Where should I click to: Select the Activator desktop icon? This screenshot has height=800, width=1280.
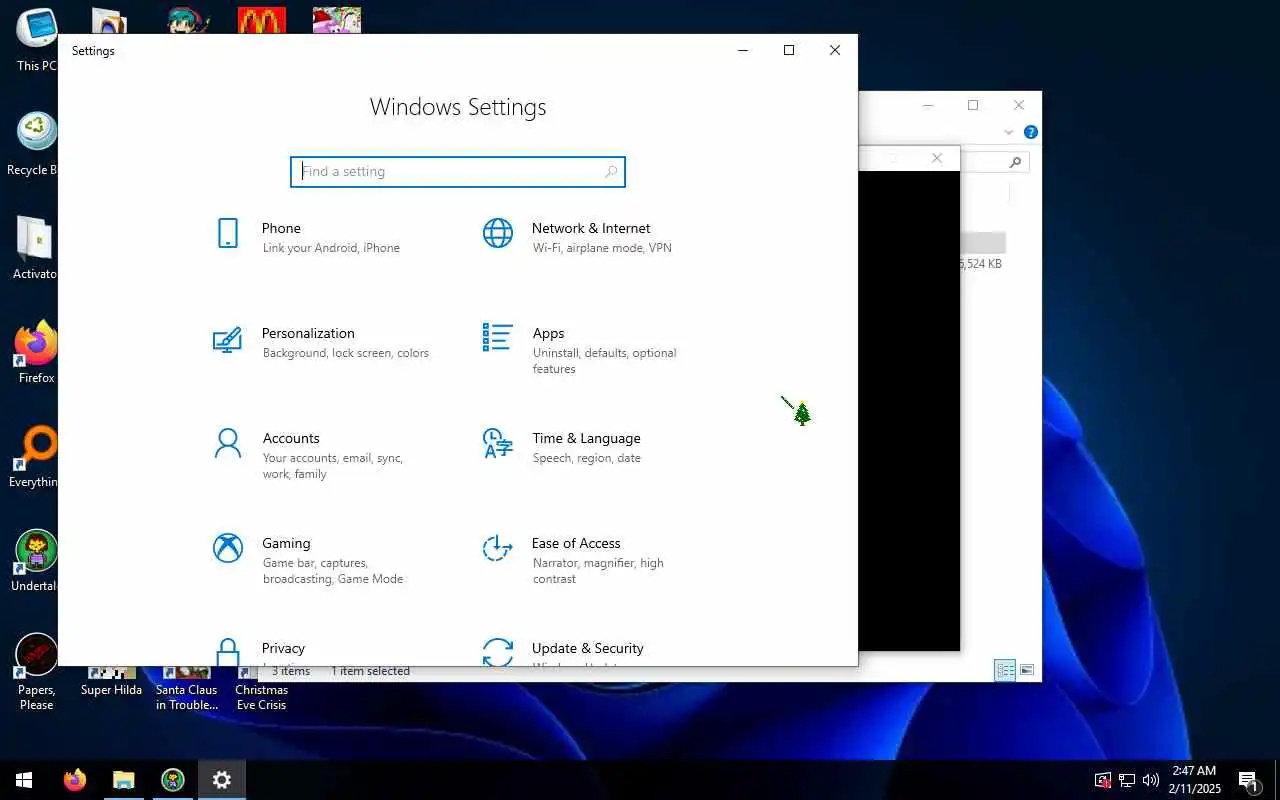tap(34, 248)
